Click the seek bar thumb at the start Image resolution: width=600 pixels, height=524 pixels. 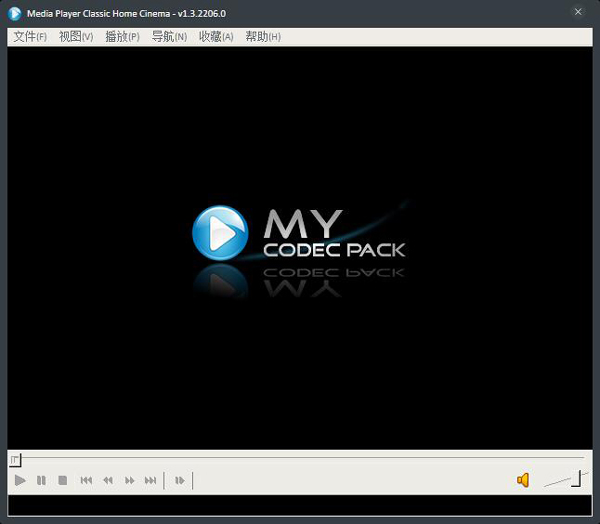pos(15,460)
